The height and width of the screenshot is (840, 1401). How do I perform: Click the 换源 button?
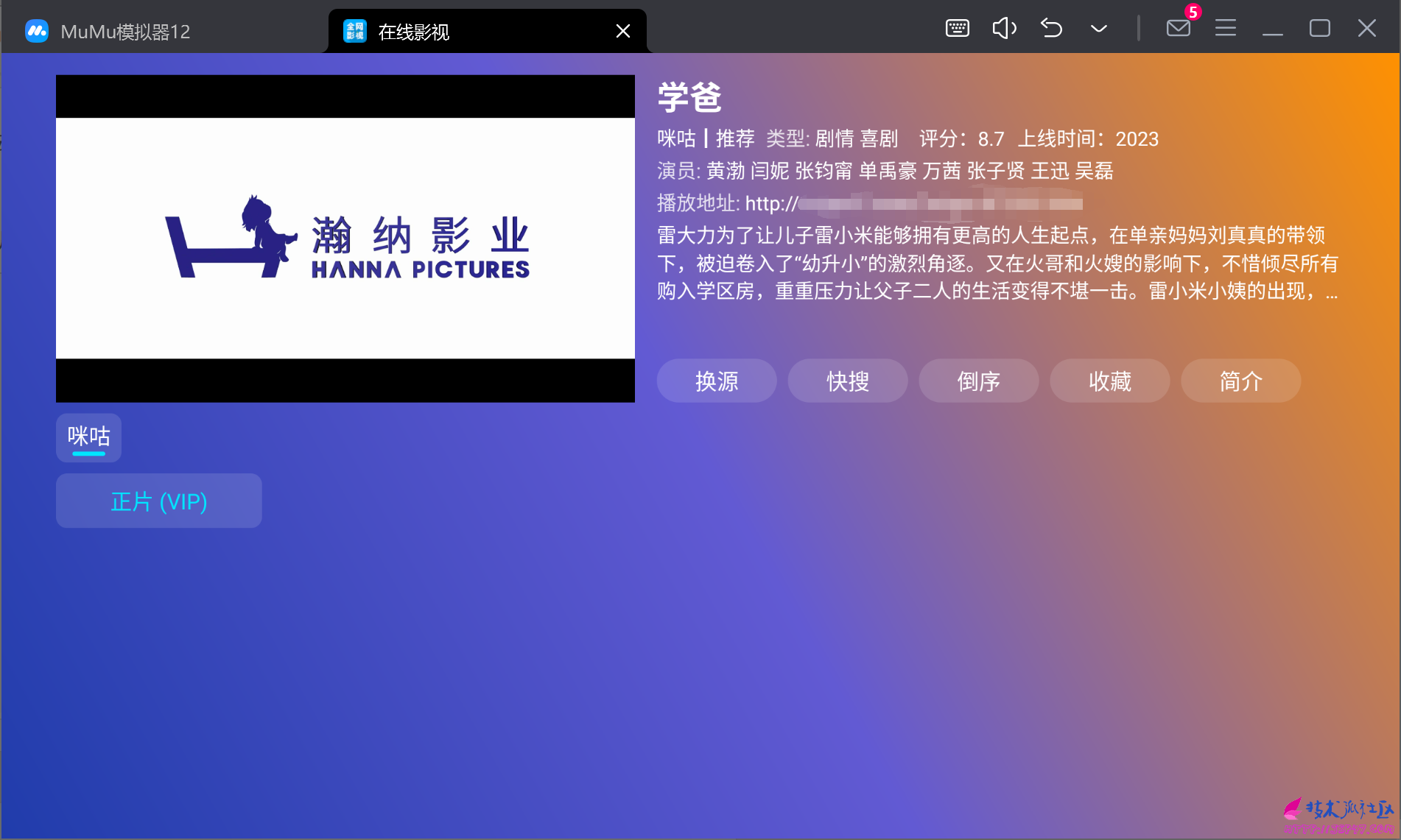(x=717, y=381)
